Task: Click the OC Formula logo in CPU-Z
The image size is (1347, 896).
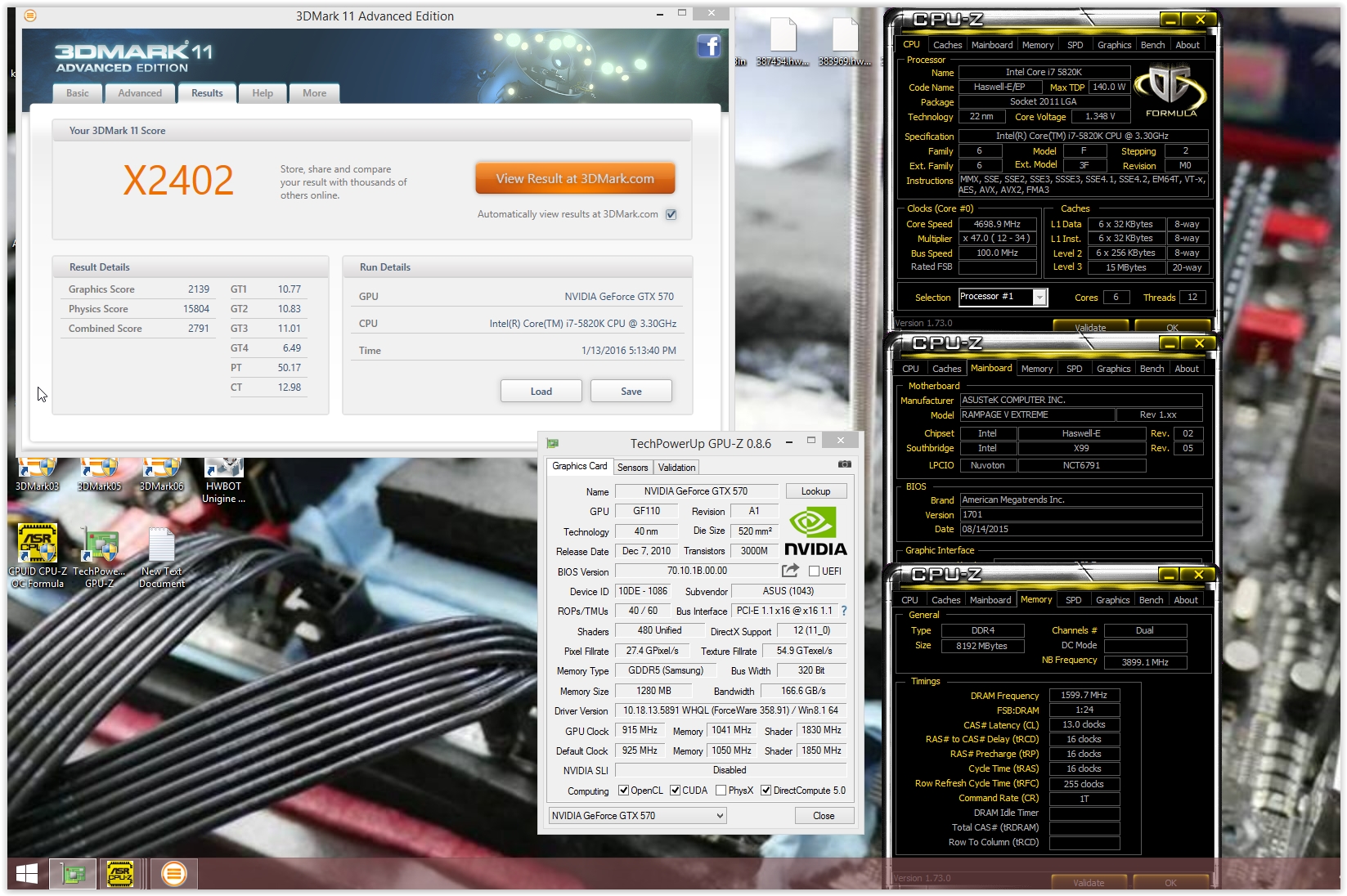Action: [x=1170, y=92]
